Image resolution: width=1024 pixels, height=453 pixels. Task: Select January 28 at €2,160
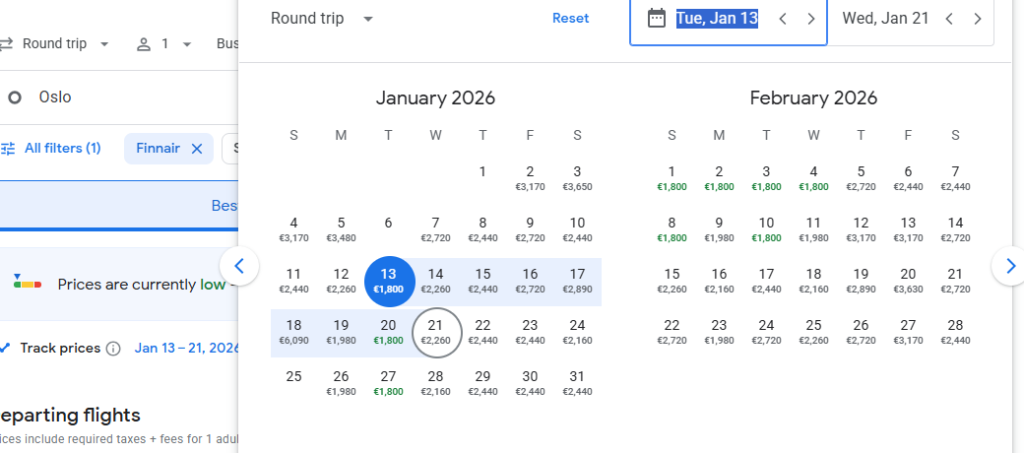[x=436, y=383]
